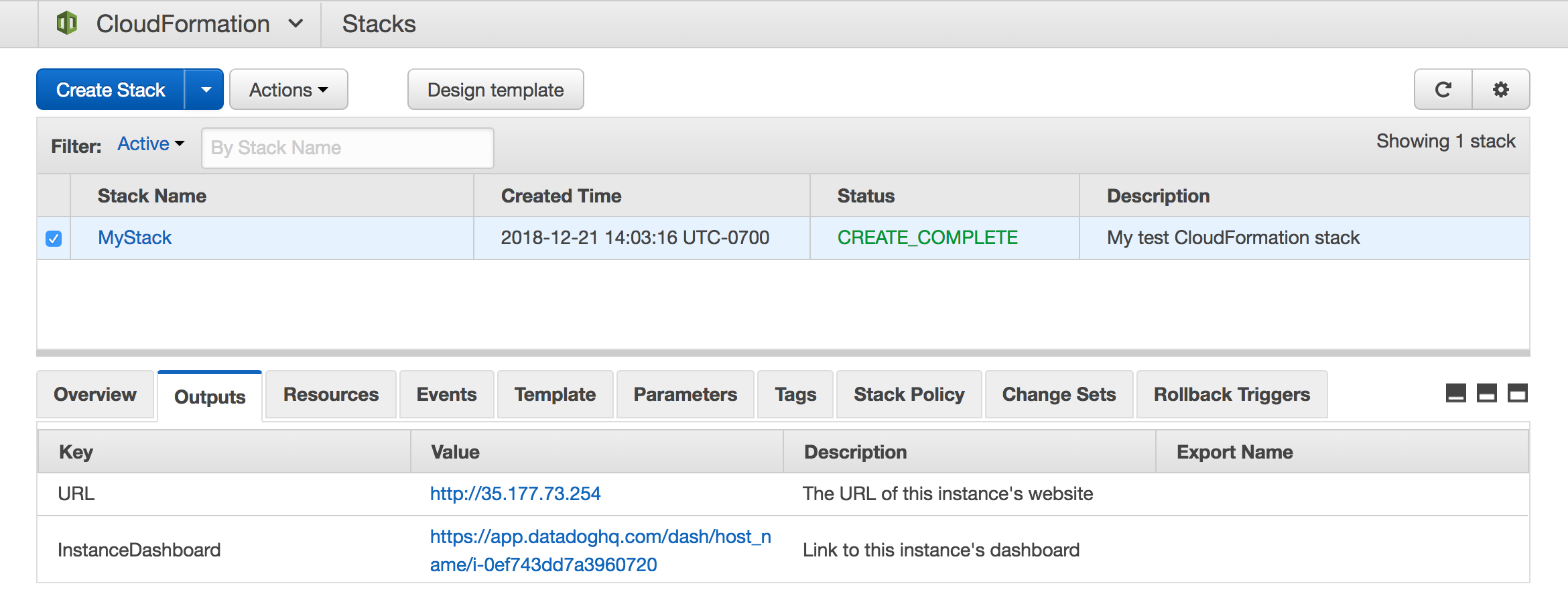This screenshot has width=1568, height=594.
Task: Click the 2018-12-21 14:03:16 created time cell
Action: click(635, 237)
